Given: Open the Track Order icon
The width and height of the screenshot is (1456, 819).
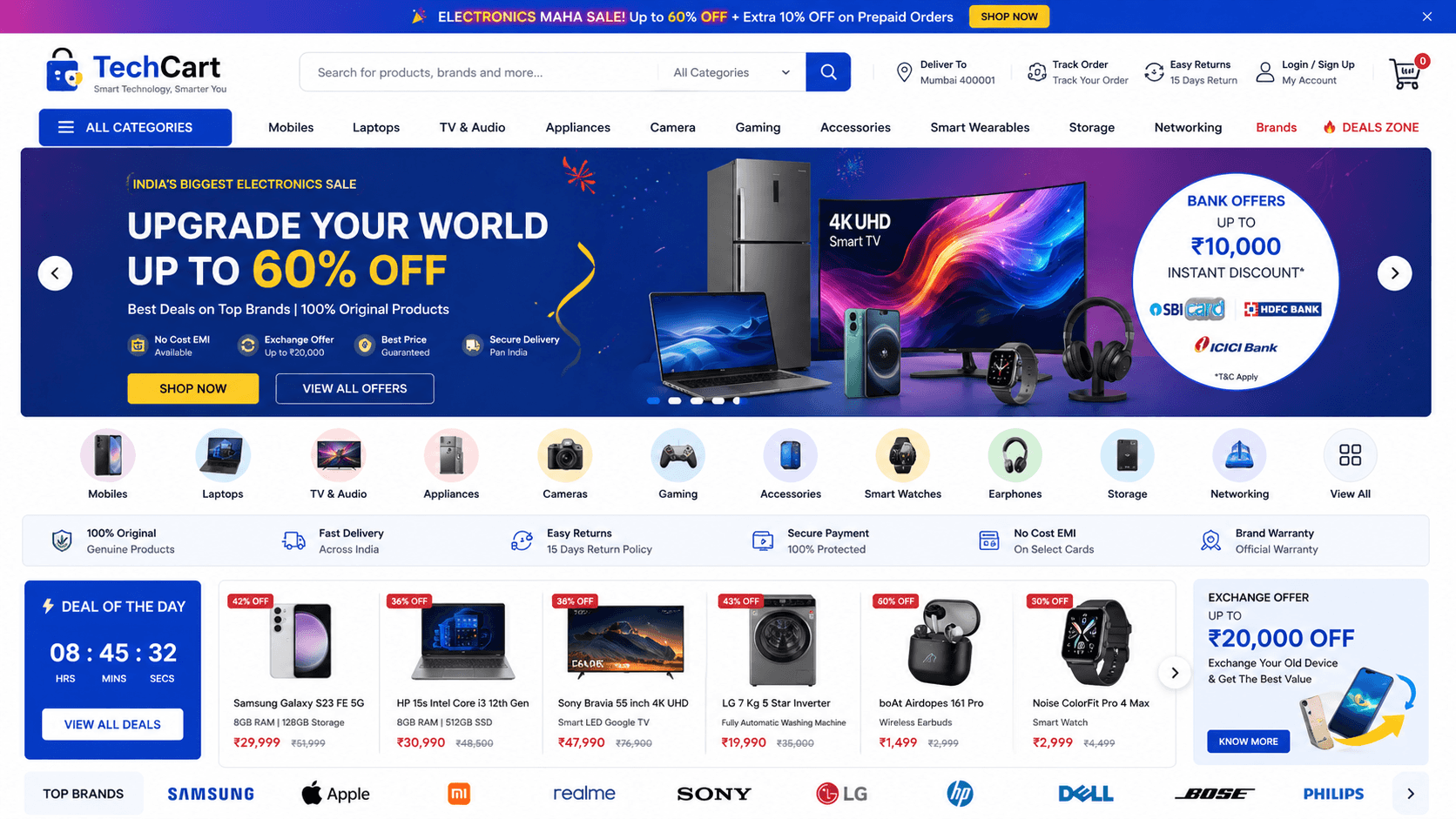Looking at the screenshot, I should click(x=1036, y=72).
